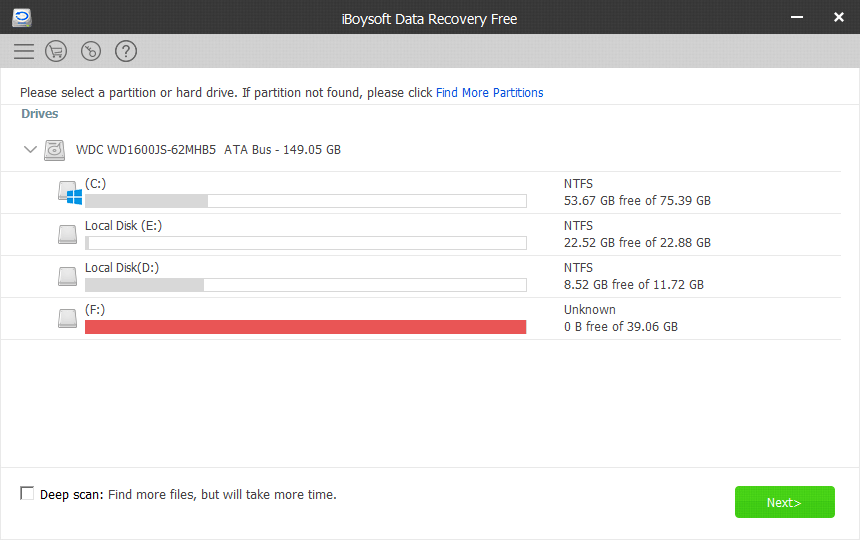Image resolution: width=860 pixels, height=540 pixels.
Task: Select the Unknown 39.06 GB partition info
Action: (x=621, y=318)
